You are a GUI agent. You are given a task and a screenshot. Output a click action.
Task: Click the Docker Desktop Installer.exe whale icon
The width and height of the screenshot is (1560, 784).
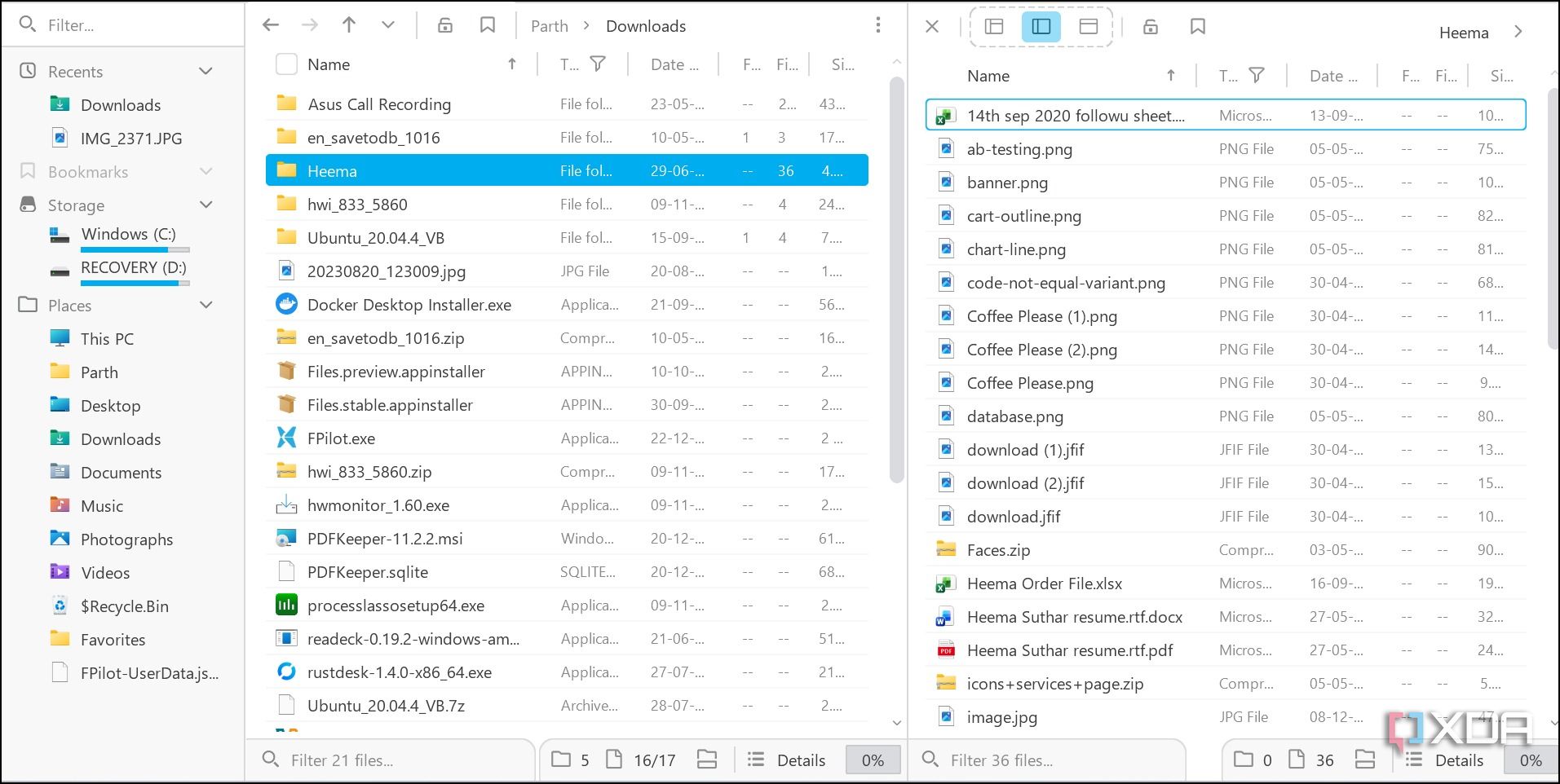click(x=286, y=305)
